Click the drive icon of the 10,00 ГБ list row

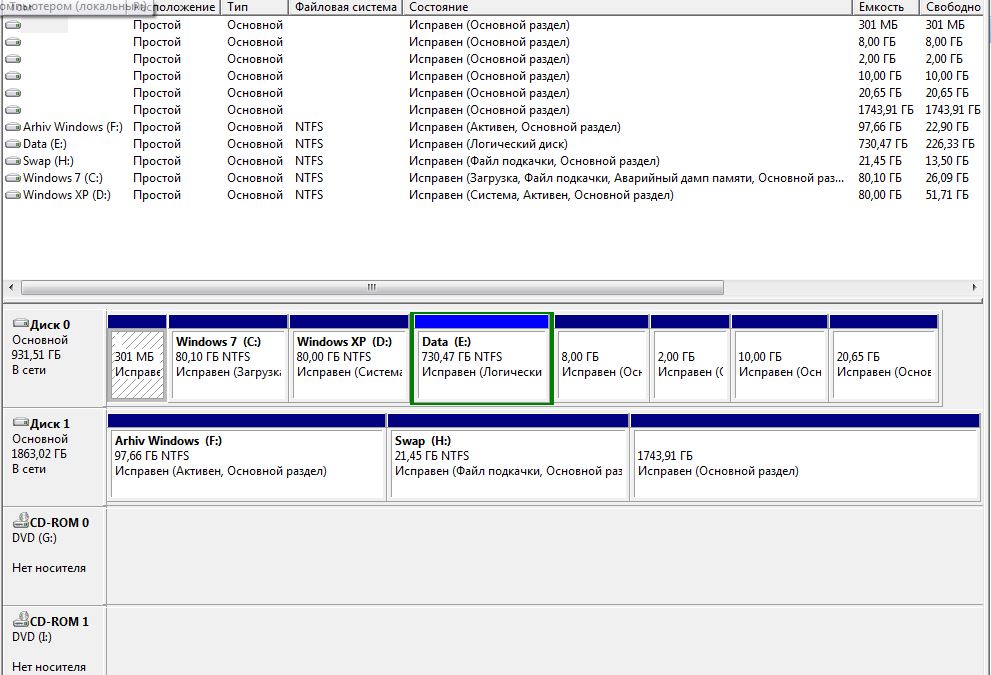pos(13,76)
